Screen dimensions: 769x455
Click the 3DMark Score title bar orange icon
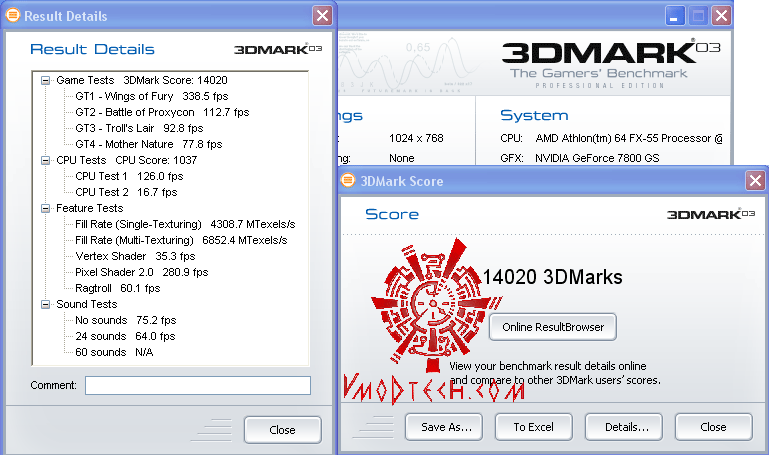click(348, 180)
